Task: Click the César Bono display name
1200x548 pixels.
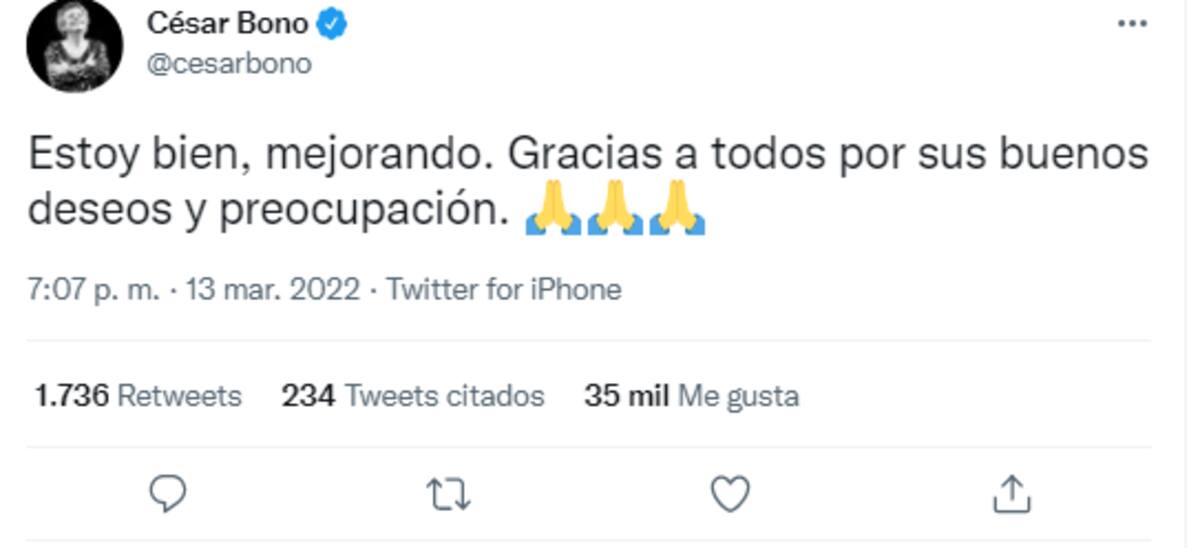Action: tap(228, 23)
